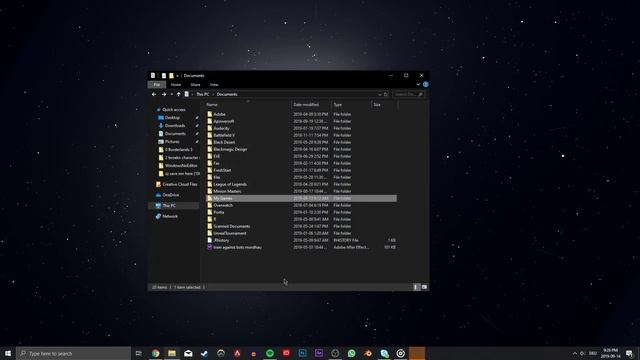The width and height of the screenshot is (640, 360).
Task: Open the View ribbon tab
Action: click(214, 84)
